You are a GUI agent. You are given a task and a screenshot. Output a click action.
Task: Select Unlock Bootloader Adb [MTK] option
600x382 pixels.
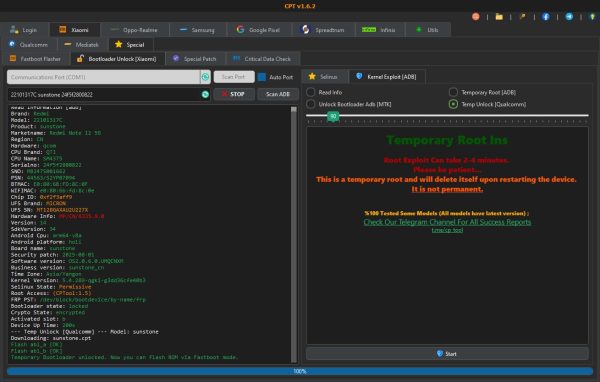(311, 104)
